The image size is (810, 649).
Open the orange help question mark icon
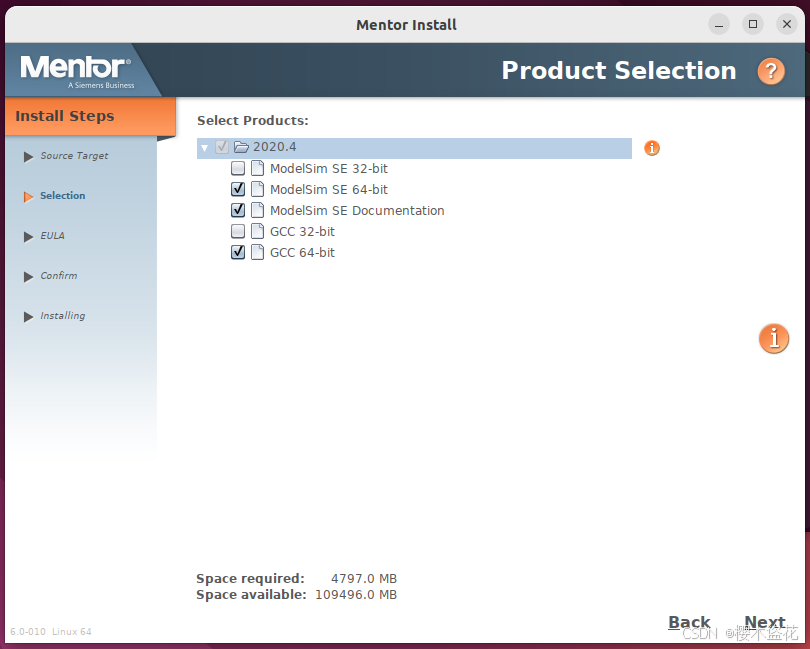(771, 71)
